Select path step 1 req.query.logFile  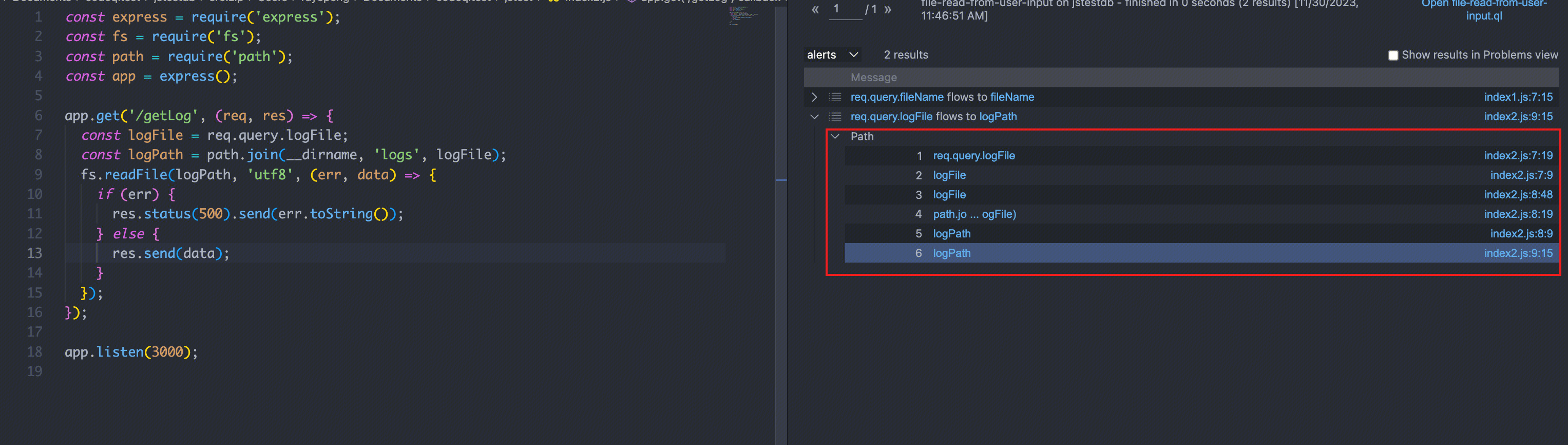pyautogui.click(x=973, y=156)
